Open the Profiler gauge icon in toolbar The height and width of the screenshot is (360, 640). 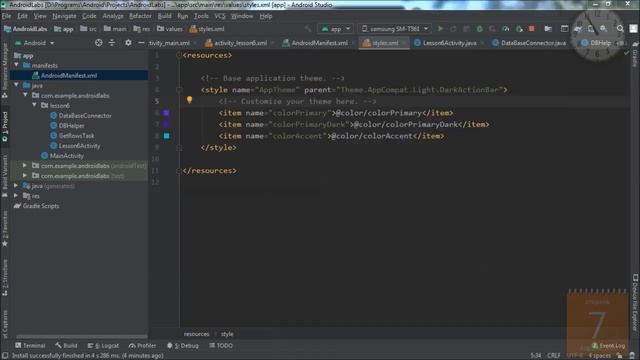pos(506,29)
